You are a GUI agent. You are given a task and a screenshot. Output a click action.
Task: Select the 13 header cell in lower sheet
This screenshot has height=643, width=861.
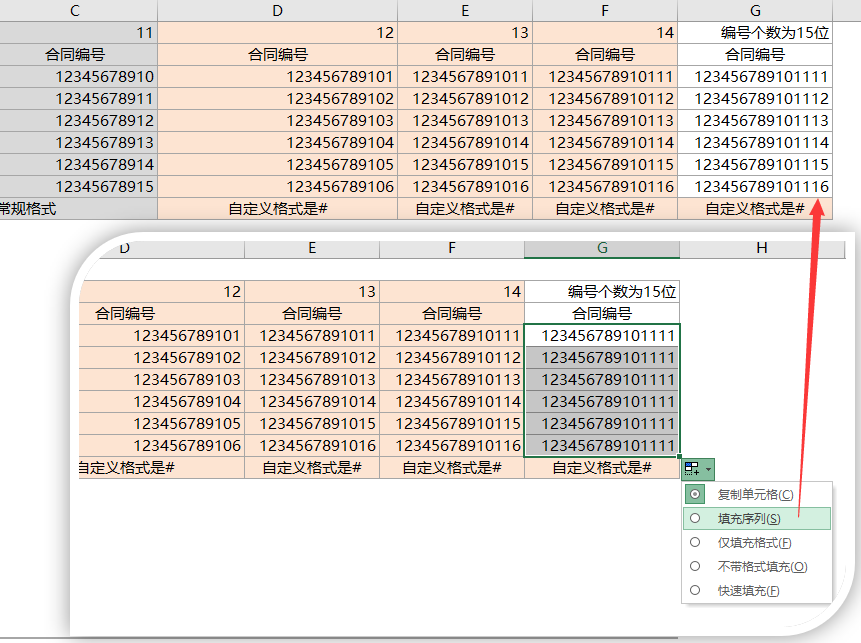tap(312, 292)
